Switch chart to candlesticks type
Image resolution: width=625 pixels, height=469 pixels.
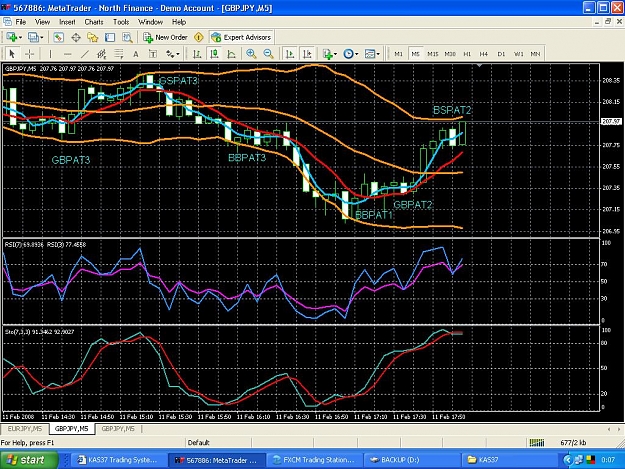(x=214, y=54)
